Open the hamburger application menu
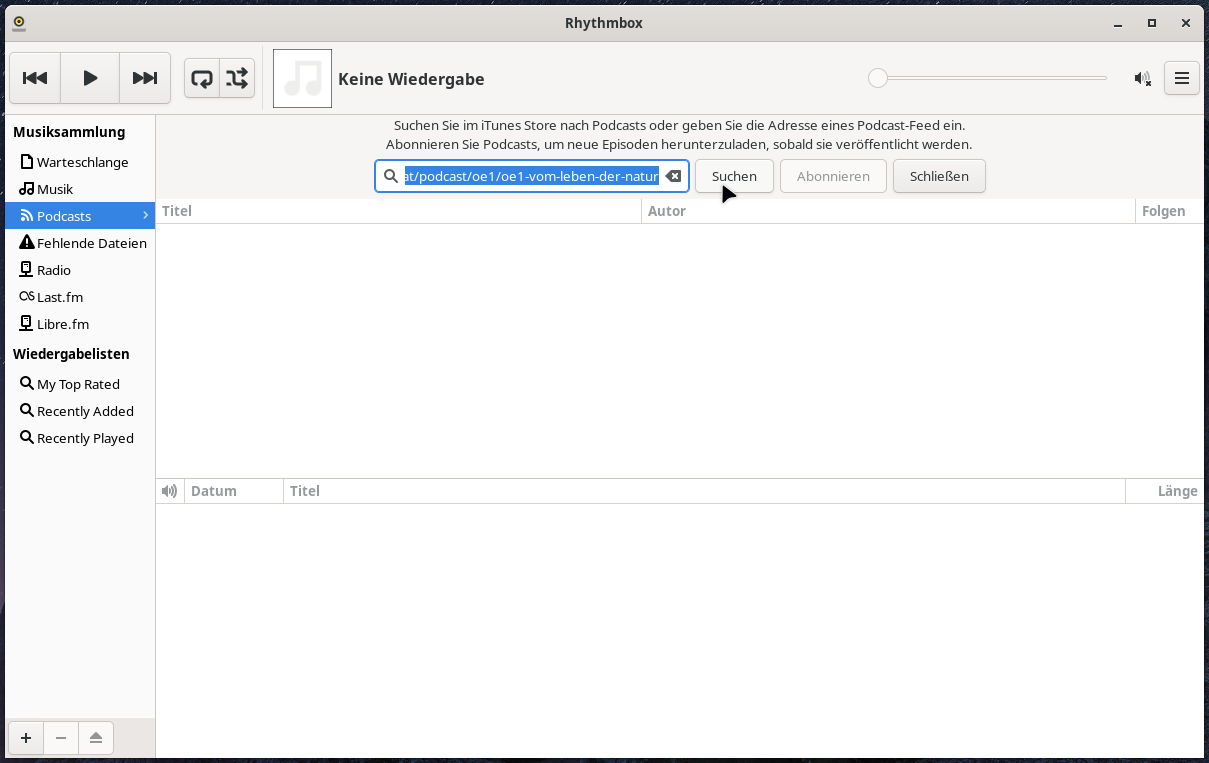Viewport: 1209px width, 763px height. [1182, 78]
